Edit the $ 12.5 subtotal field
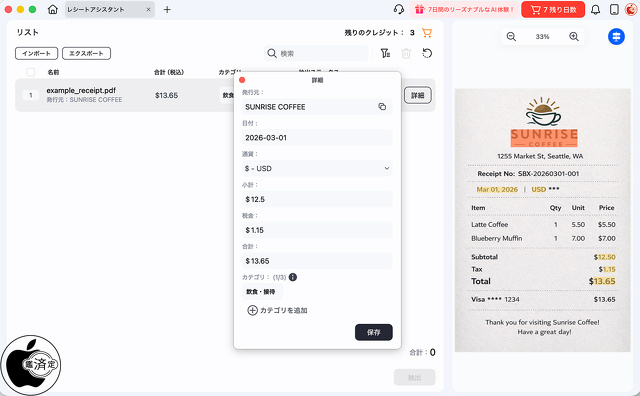This screenshot has width=640, height=396. click(317, 199)
